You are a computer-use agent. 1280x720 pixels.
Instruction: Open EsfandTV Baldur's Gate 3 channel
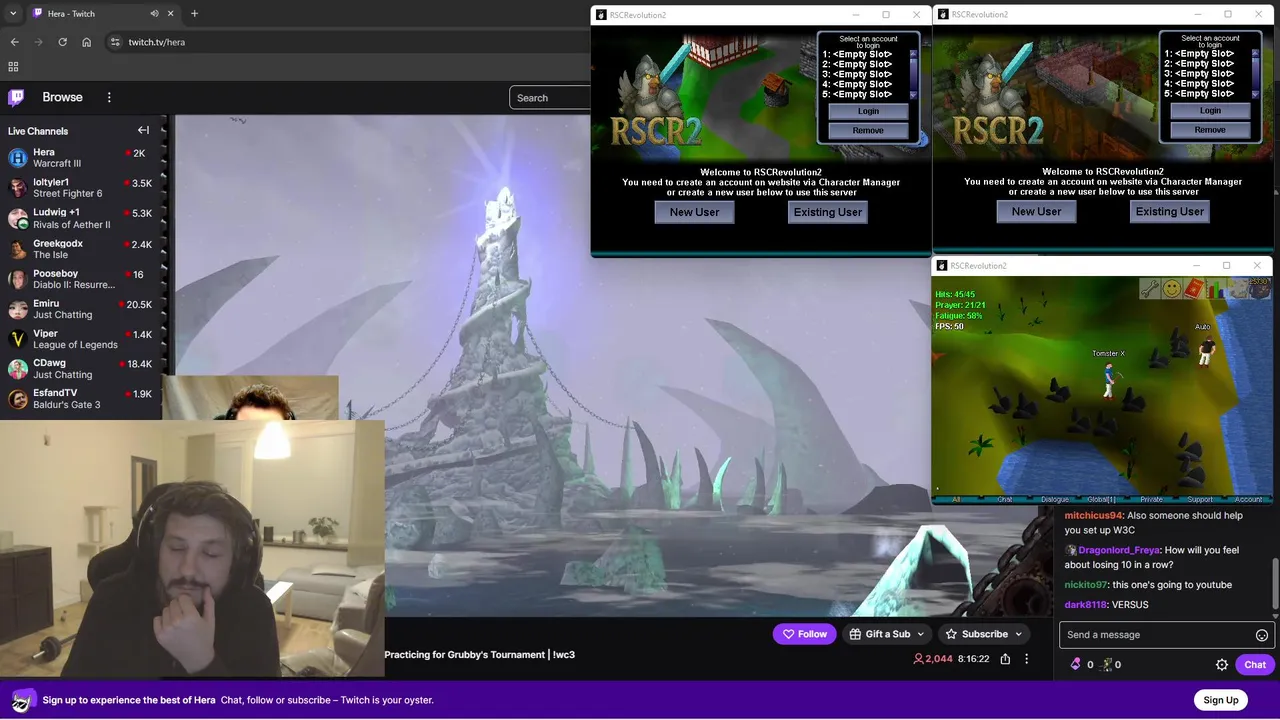[x=81, y=399]
